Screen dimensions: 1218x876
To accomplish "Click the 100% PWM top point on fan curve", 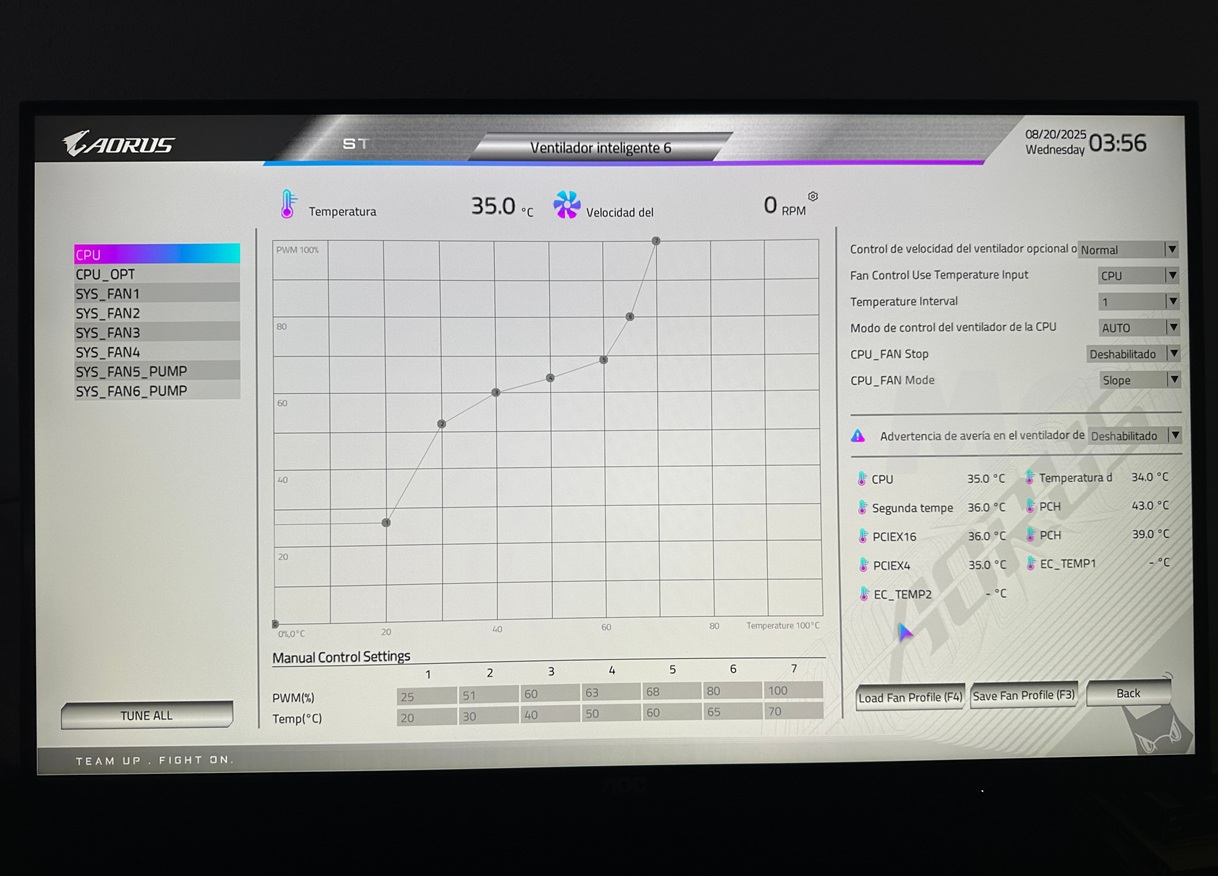I will [x=656, y=241].
